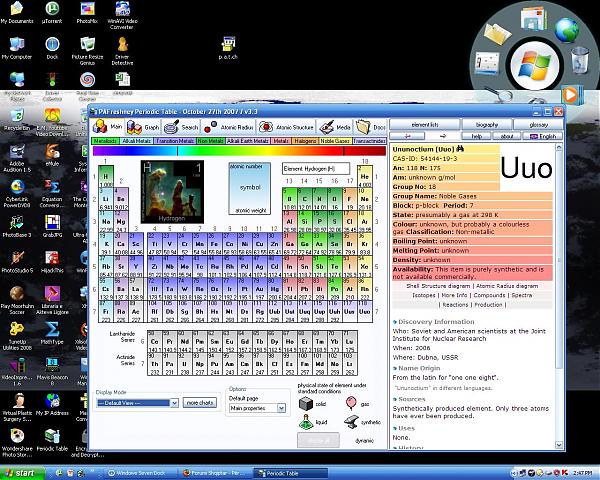Open the WinAVI Video Converter desktop icon
600x480 pixels.
tap(122, 16)
